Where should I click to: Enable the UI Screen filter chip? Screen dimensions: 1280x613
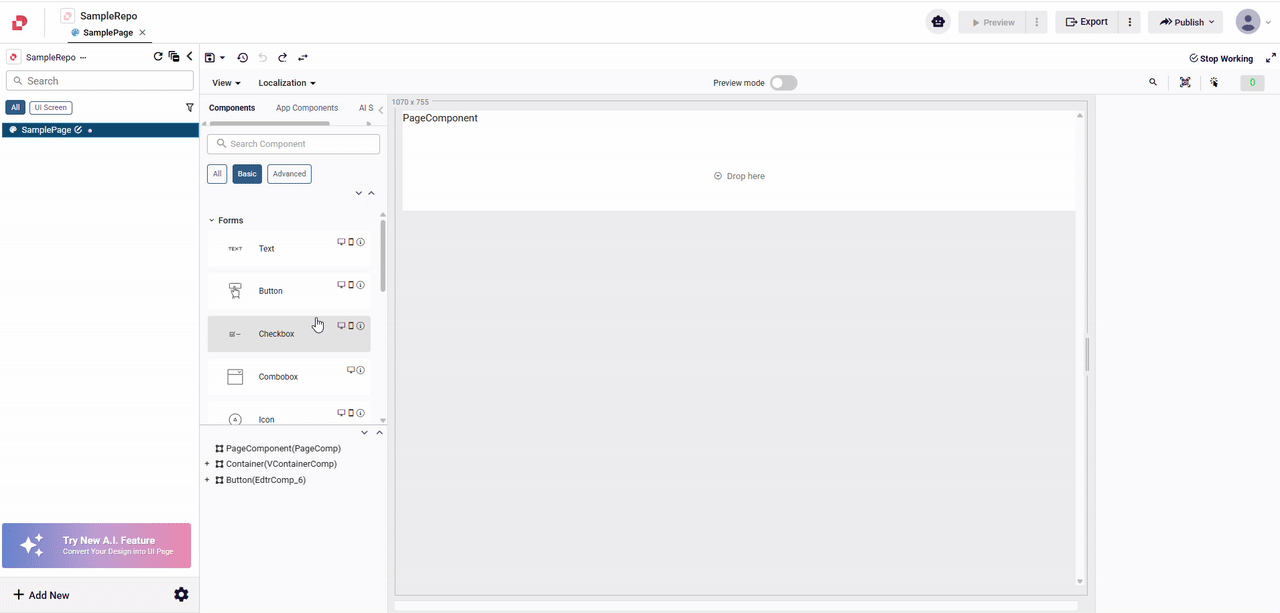pos(51,107)
